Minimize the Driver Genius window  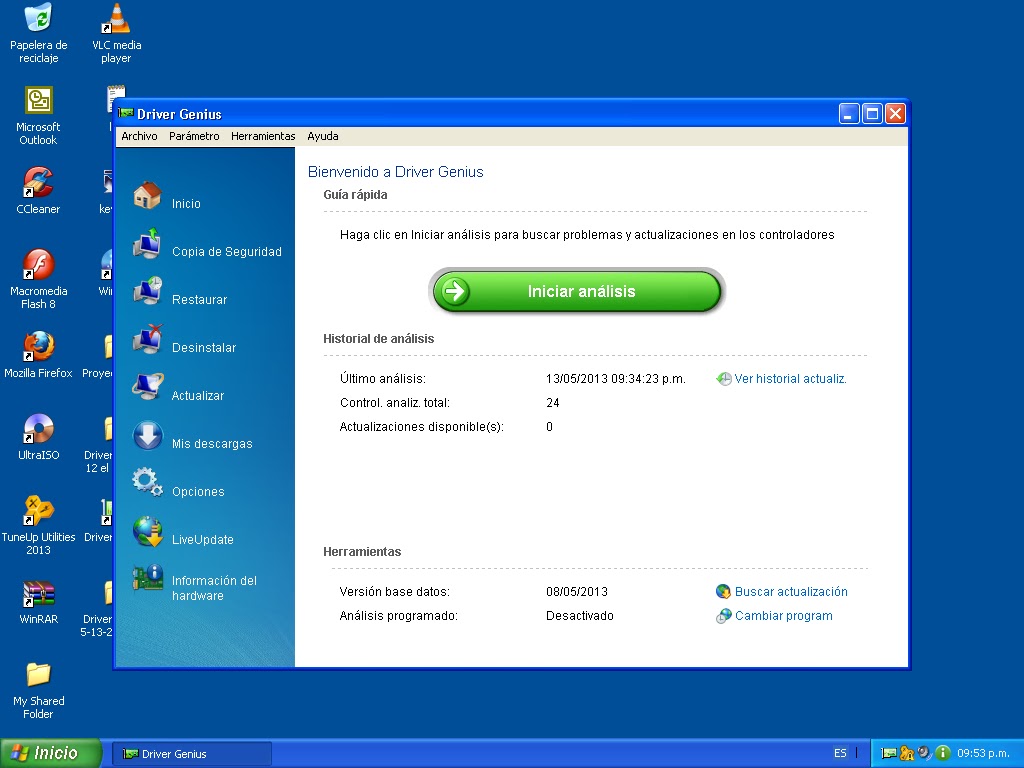pos(848,114)
